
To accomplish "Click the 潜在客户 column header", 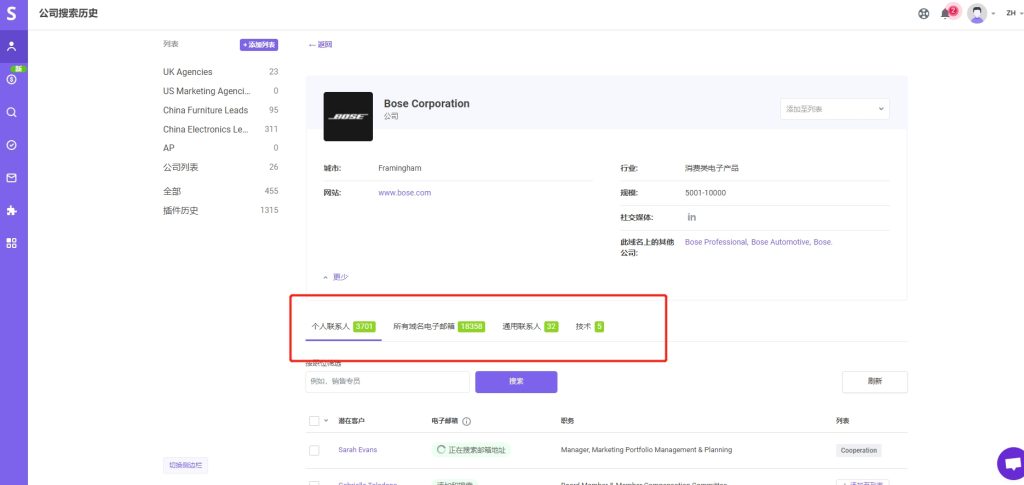I will (x=351, y=421).
